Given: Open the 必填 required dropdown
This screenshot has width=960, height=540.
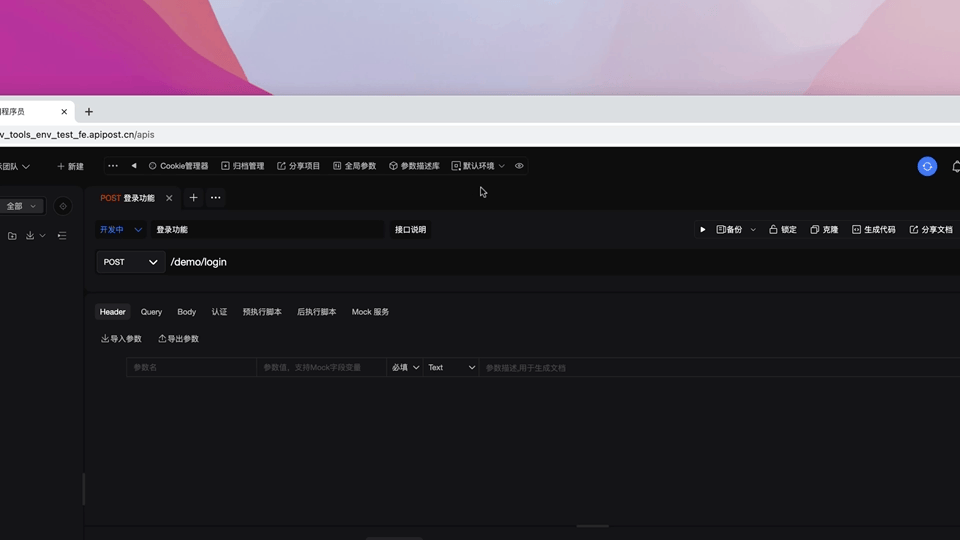Looking at the screenshot, I should (405, 367).
